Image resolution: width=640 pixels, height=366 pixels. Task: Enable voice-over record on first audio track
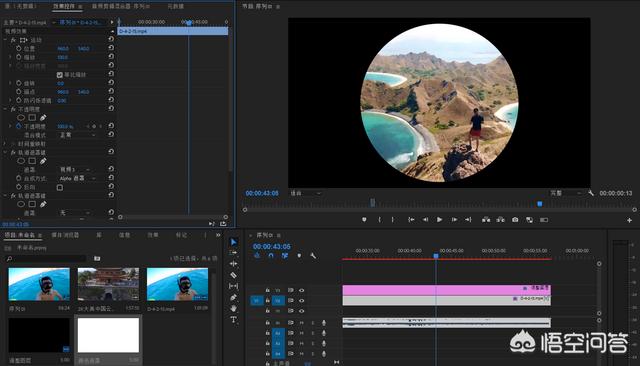pyautogui.click(x=324, y=323)
